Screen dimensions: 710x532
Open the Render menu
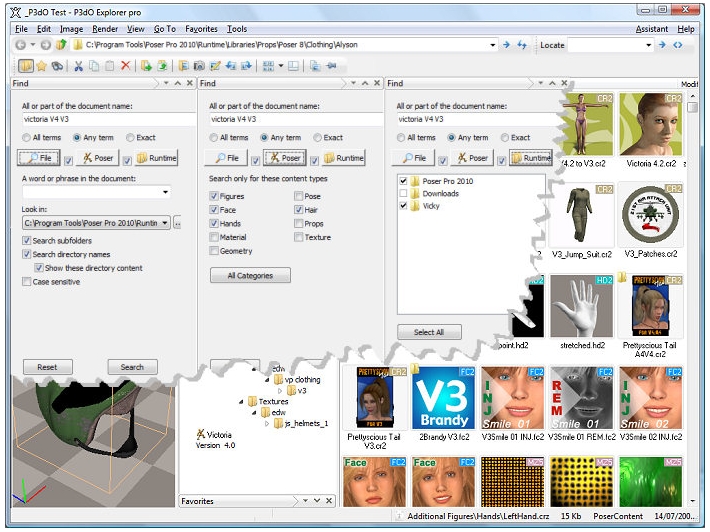pyautogui.click(x=105, y=29)
